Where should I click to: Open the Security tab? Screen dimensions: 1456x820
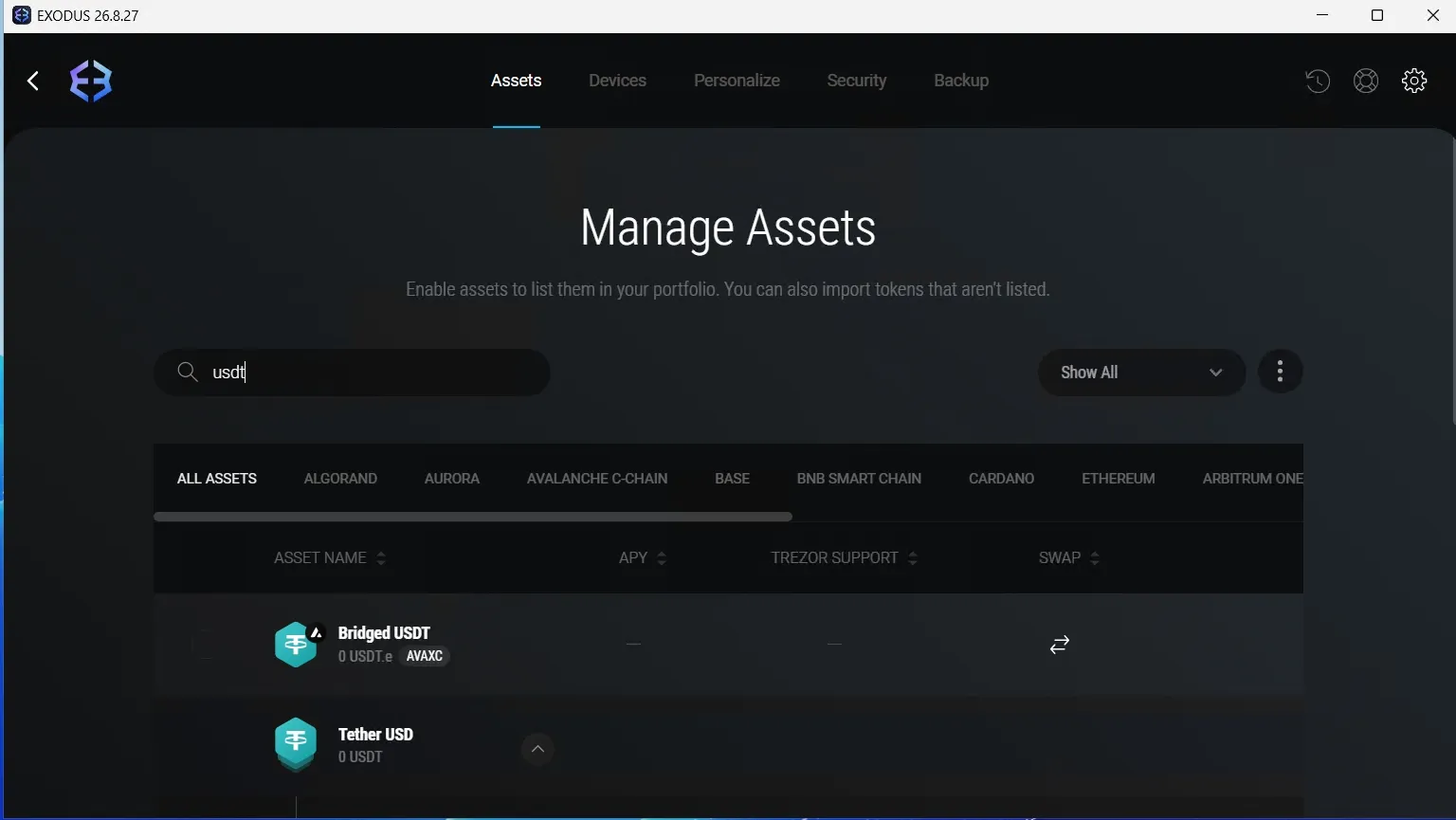[x=857, y=81]
